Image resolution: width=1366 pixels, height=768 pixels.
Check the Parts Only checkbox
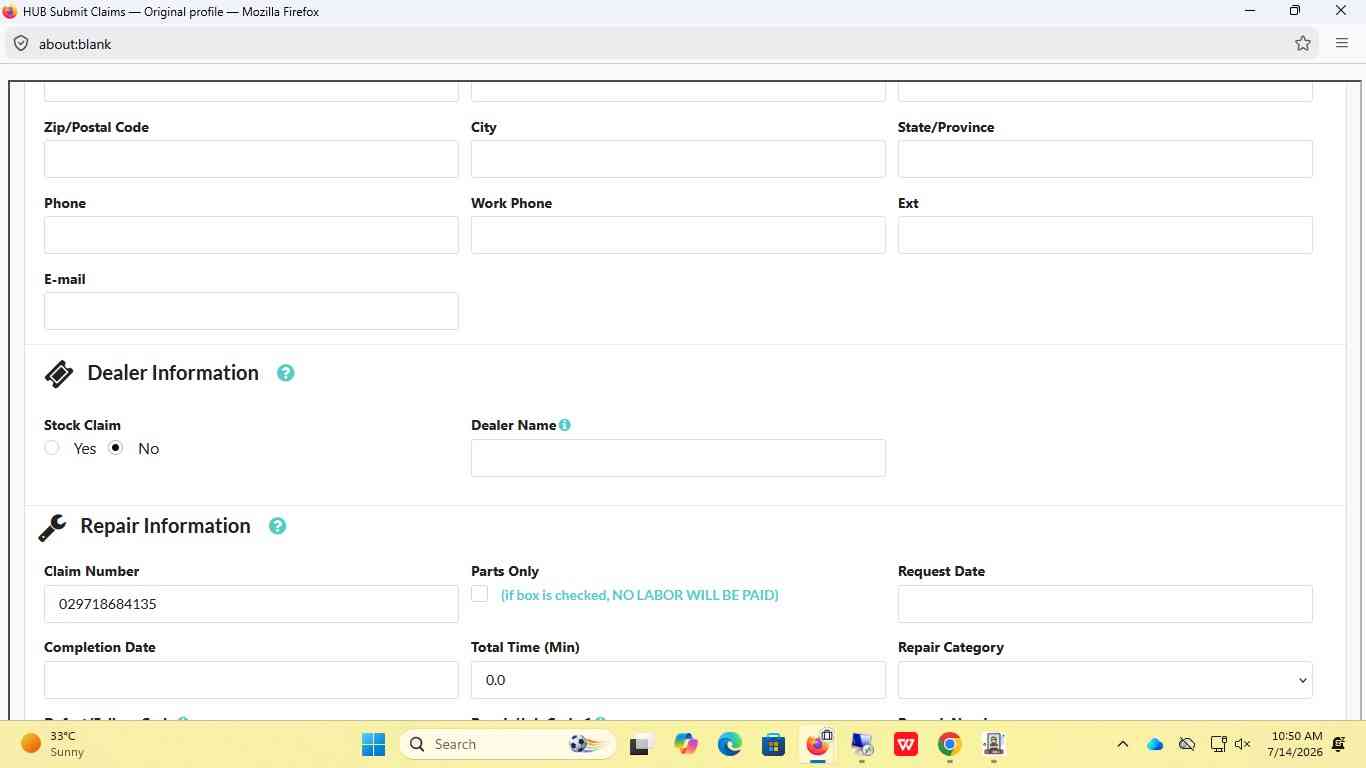[x=480, y=594]
